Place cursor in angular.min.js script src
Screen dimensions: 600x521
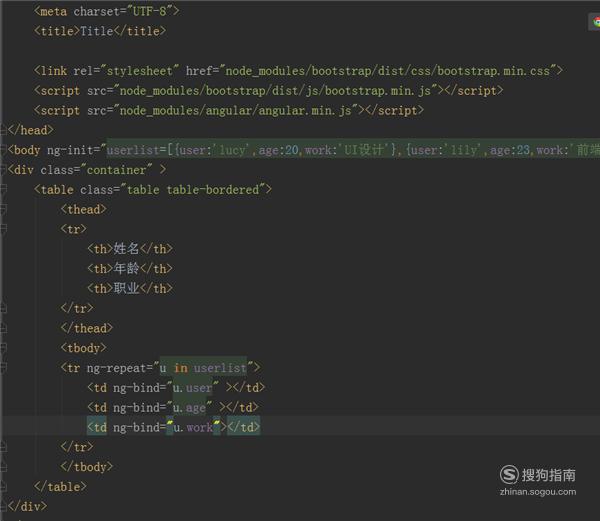coord(235,111)
